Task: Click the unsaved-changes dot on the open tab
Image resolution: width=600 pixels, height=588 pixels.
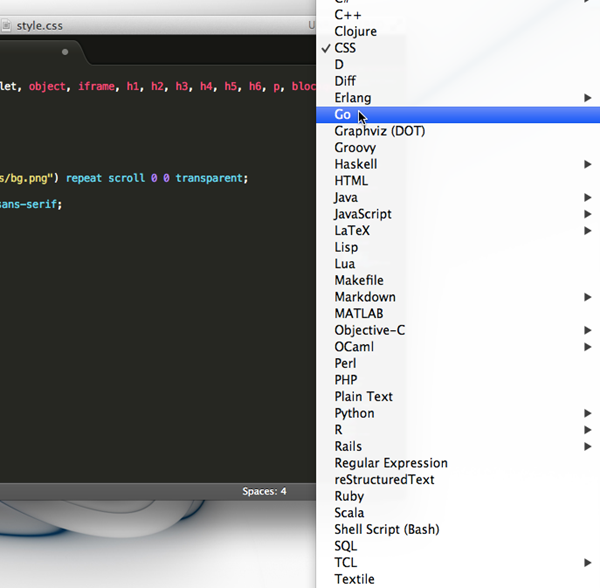Action: pyautogui.click(x=65, y=51)
